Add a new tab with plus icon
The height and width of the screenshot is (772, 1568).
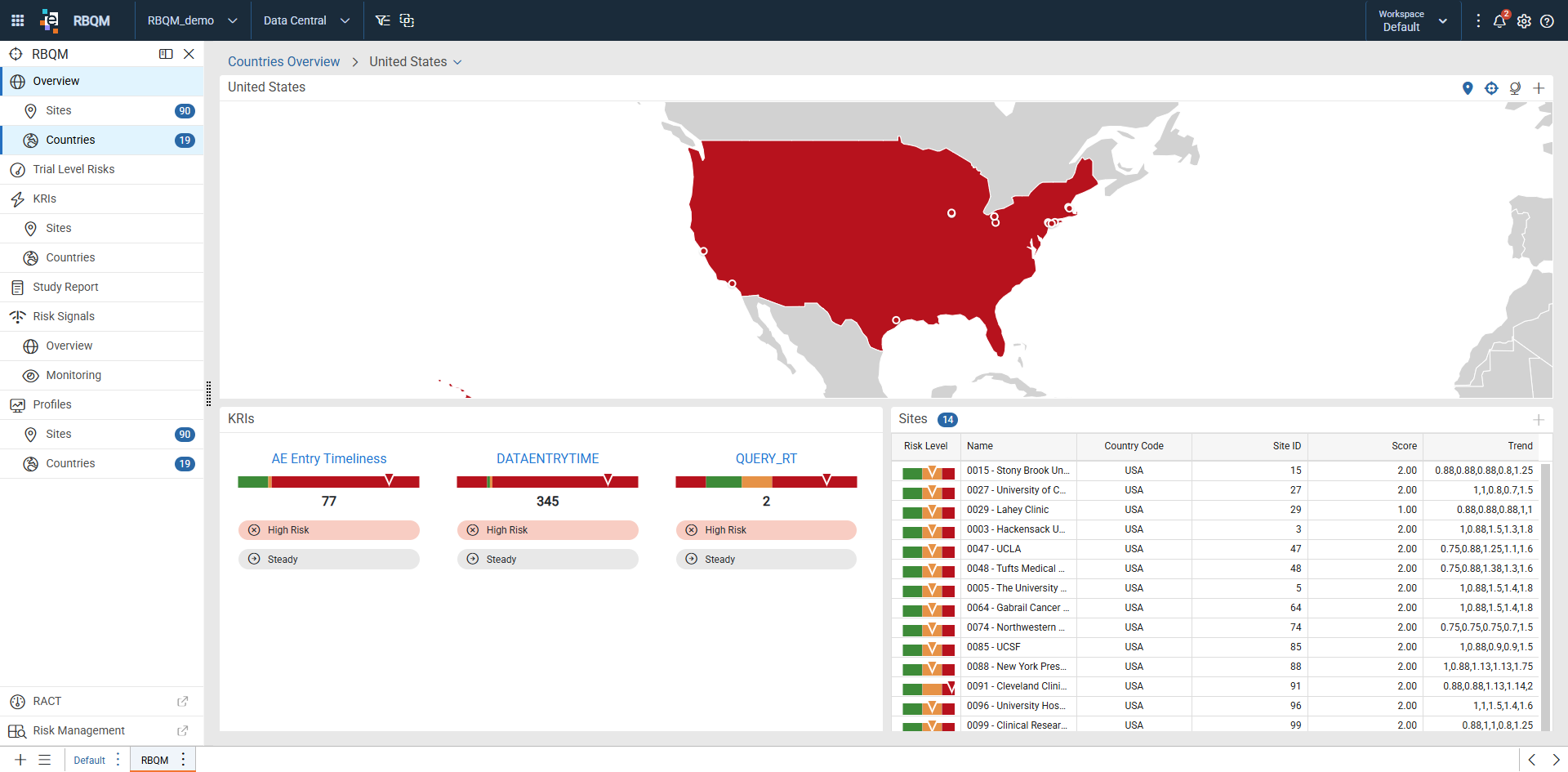[x=20, y=760]
